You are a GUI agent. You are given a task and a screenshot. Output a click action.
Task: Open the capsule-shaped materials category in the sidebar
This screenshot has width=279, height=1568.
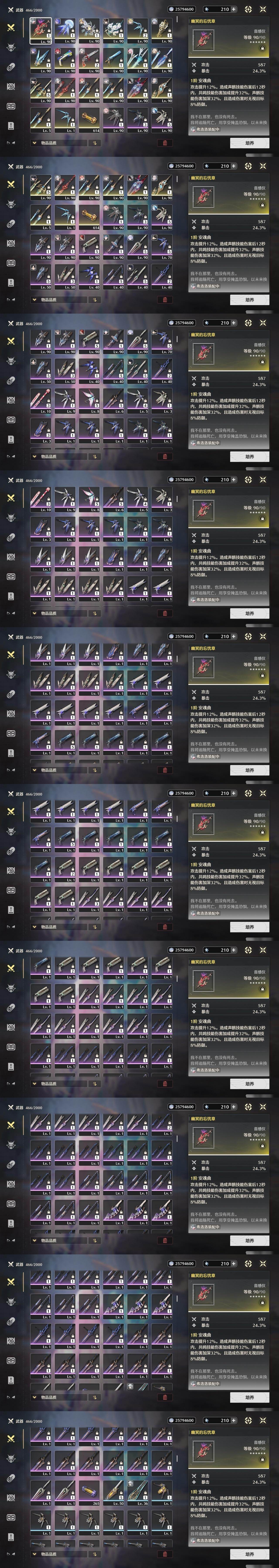pos(11,67)
